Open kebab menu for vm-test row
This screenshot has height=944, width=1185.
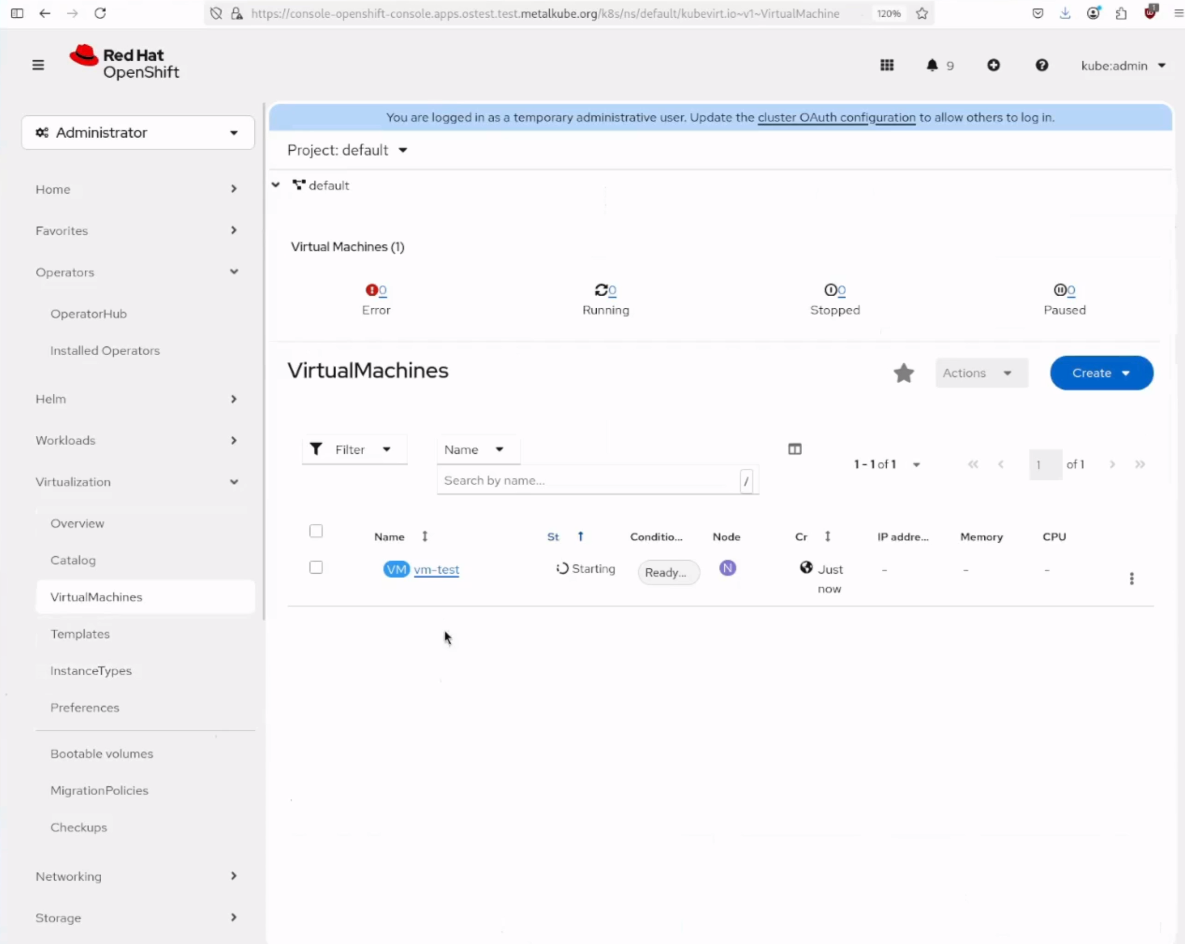pos(1131,578)
